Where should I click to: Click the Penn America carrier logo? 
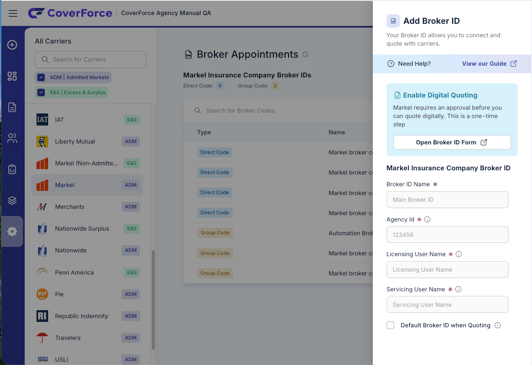click(42, 272)
